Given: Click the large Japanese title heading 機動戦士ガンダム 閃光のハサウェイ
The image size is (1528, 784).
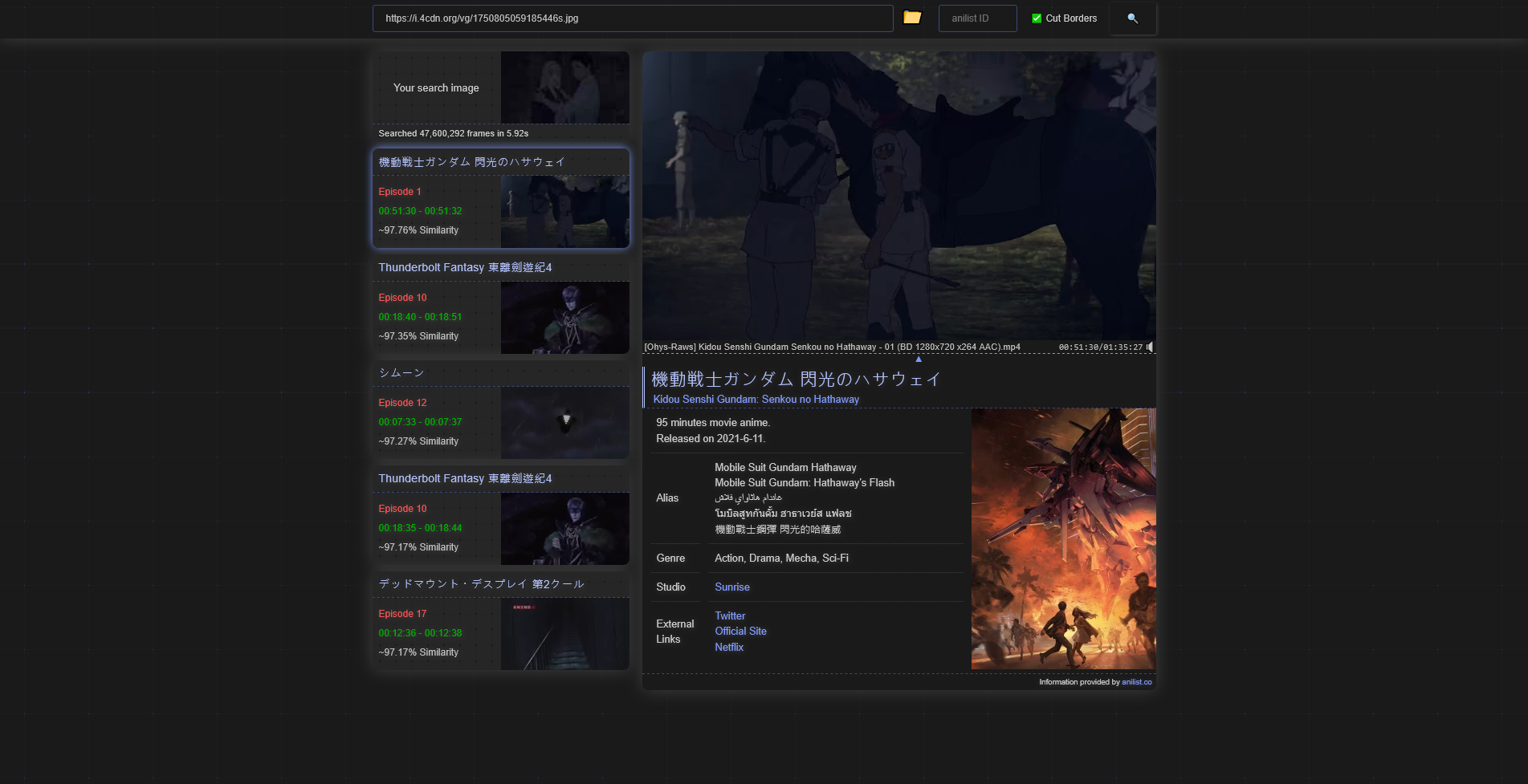Looking at the screenshot, I should [x=796, y=379].
